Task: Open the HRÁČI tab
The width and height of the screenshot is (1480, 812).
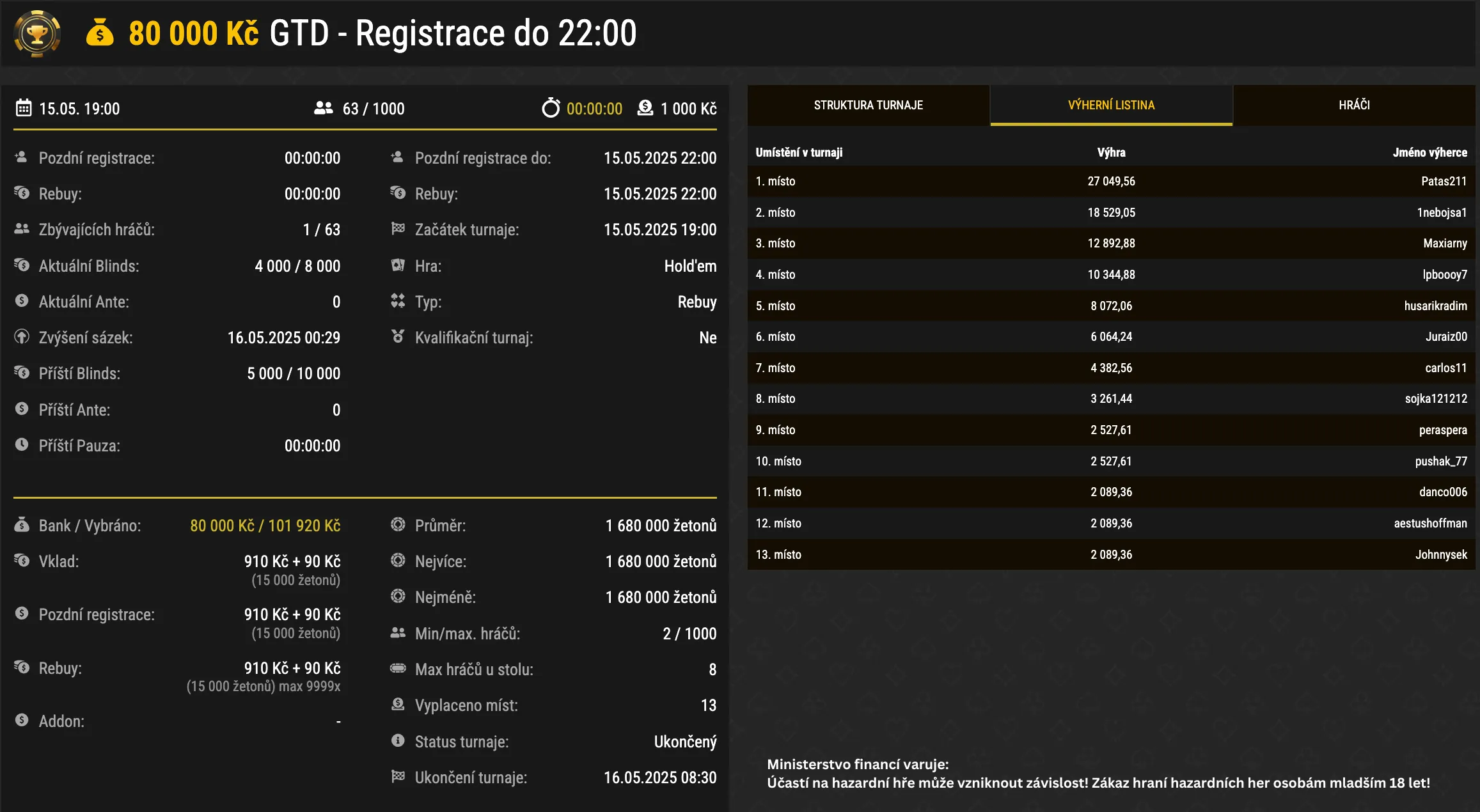Action: click(1354, 105)
